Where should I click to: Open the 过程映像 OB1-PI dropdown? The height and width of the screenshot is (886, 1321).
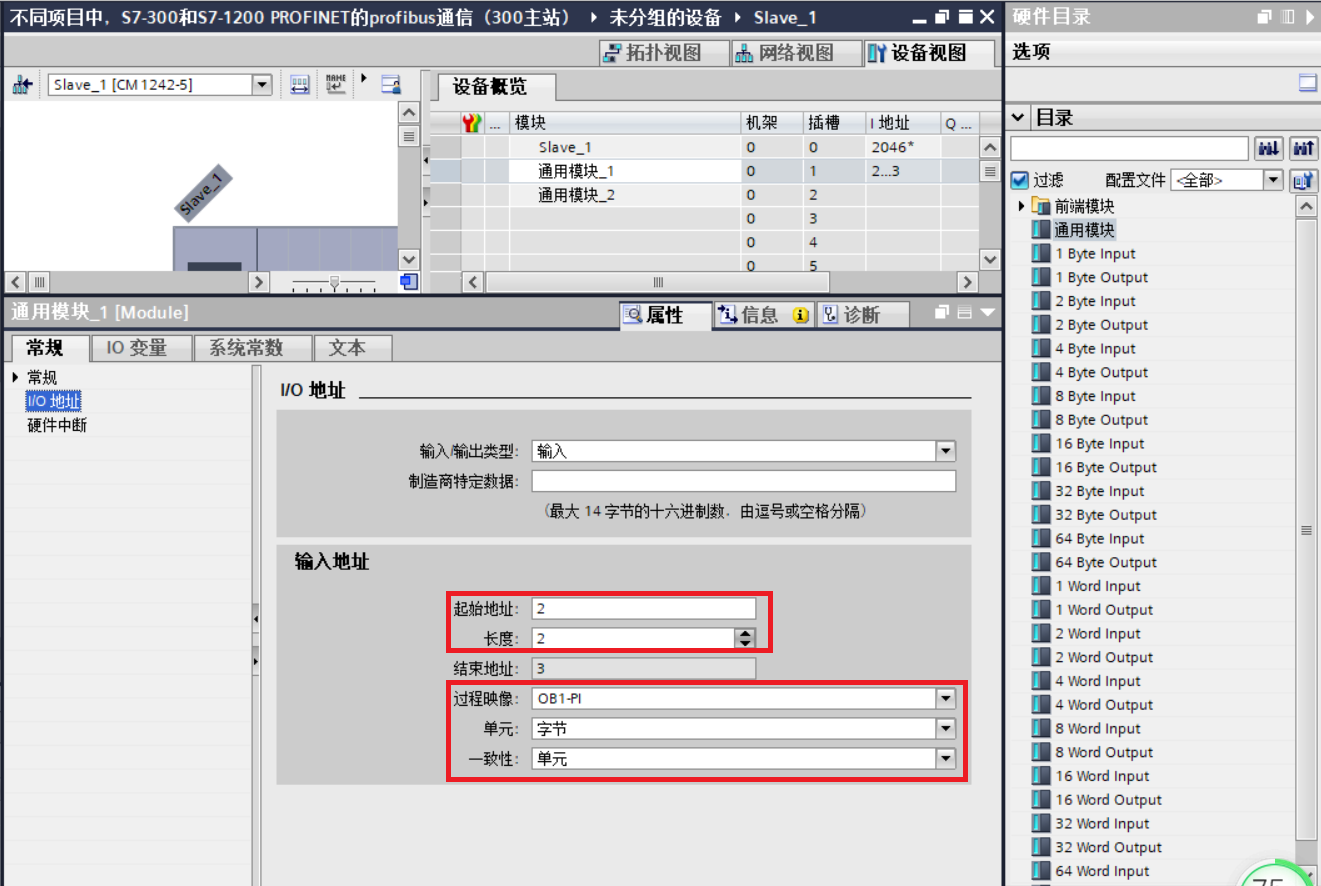pyautogui.click(x=946, y=699)
